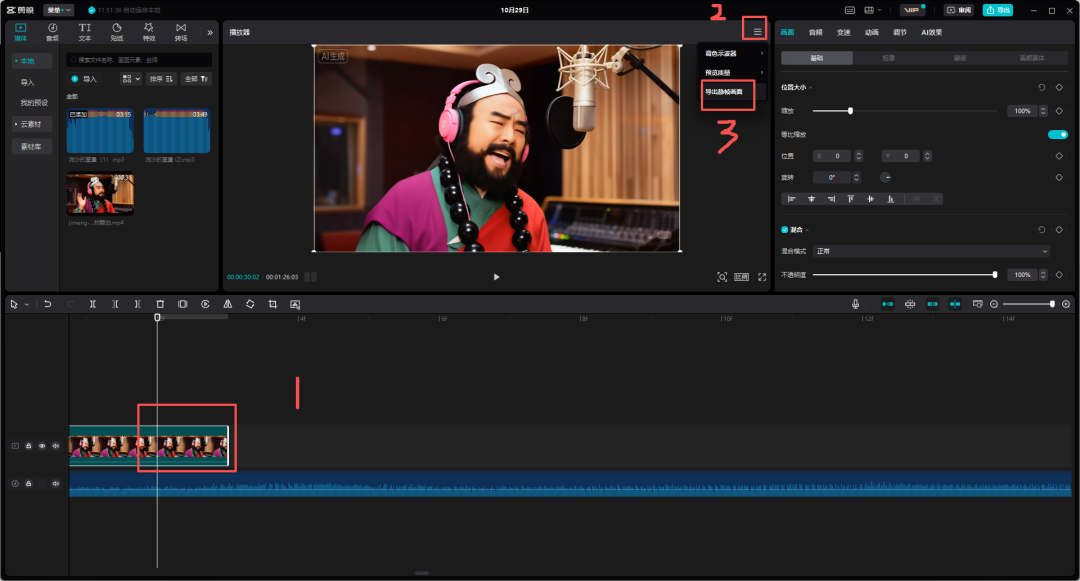Image resolution: width=1080 pixels, height=581 pixels.
Task: Open the player hamburger menu
Action: pyautogui.click(x=757, y=32)
